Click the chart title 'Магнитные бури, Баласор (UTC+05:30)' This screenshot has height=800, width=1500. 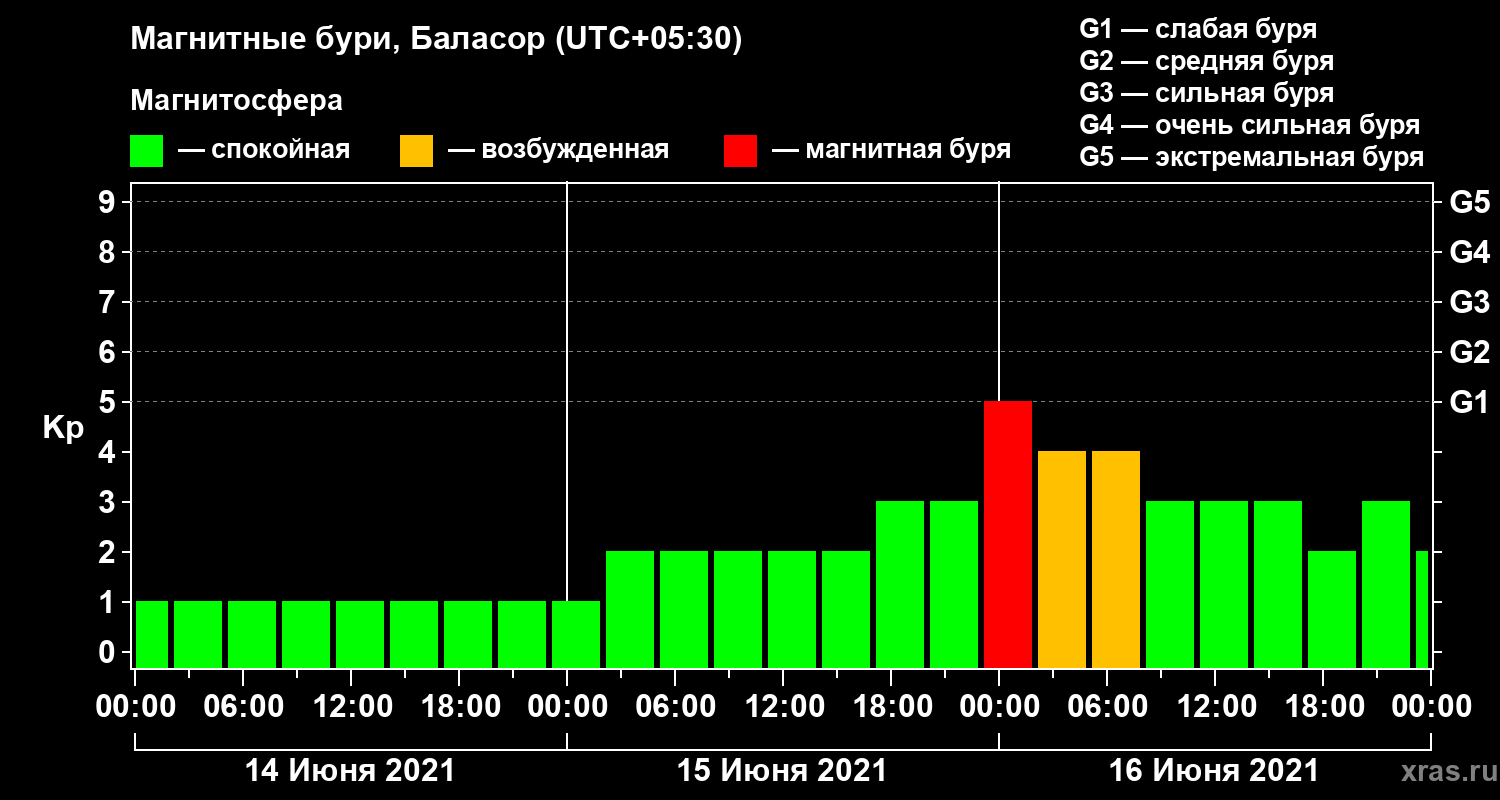[x=436, y=41]
